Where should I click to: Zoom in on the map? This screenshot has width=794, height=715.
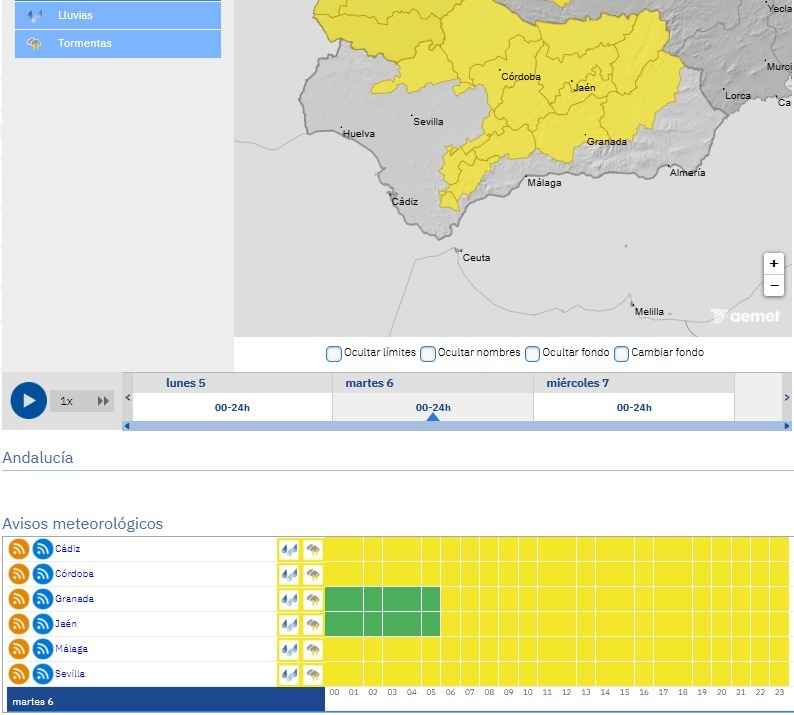point(773,264)
